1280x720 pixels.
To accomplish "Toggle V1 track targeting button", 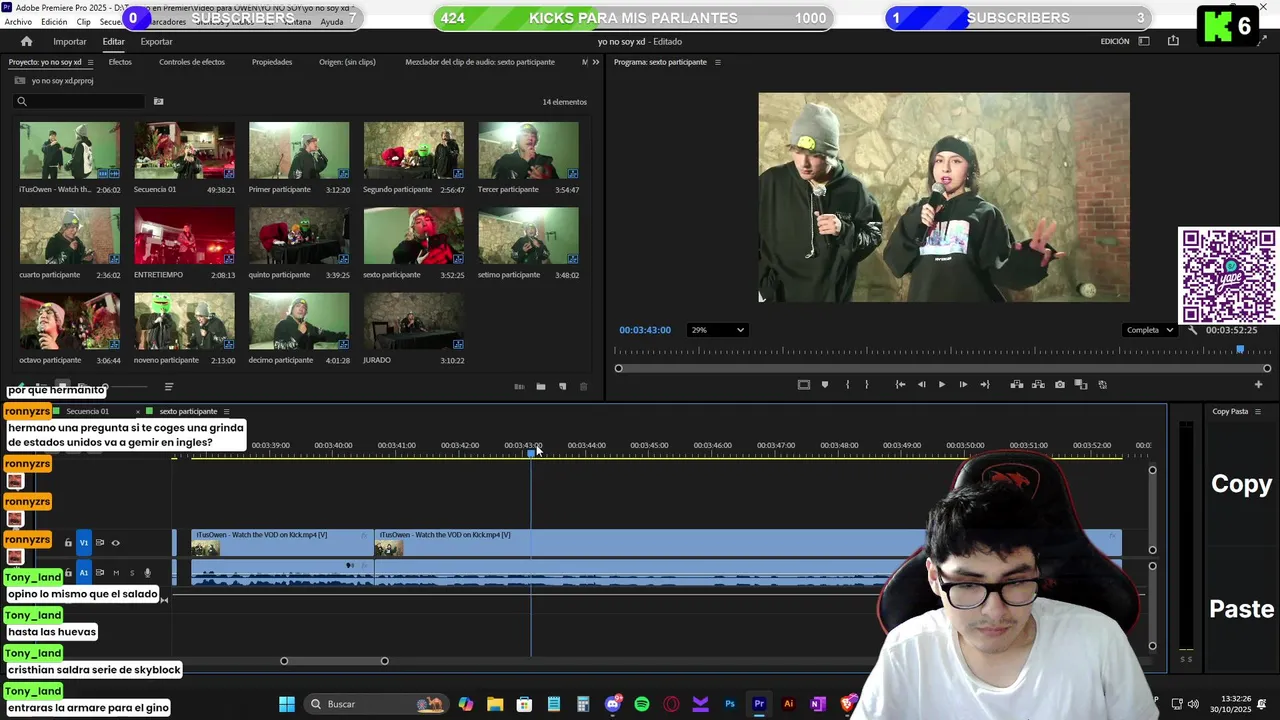I will pyautogui.click(x=84, y=543).
